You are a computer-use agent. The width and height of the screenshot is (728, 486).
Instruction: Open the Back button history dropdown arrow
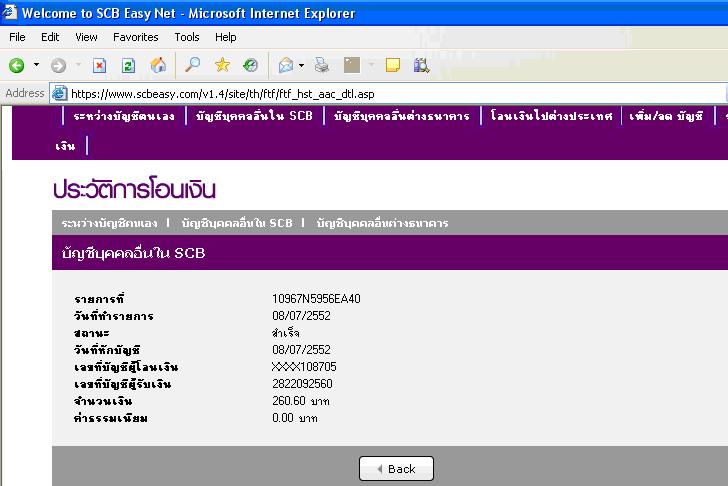pos(36,65)
